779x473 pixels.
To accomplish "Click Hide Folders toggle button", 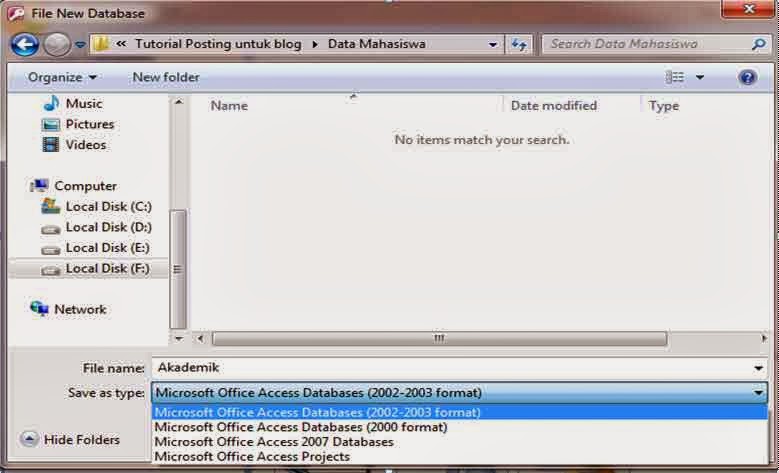I will pos(71,440).
